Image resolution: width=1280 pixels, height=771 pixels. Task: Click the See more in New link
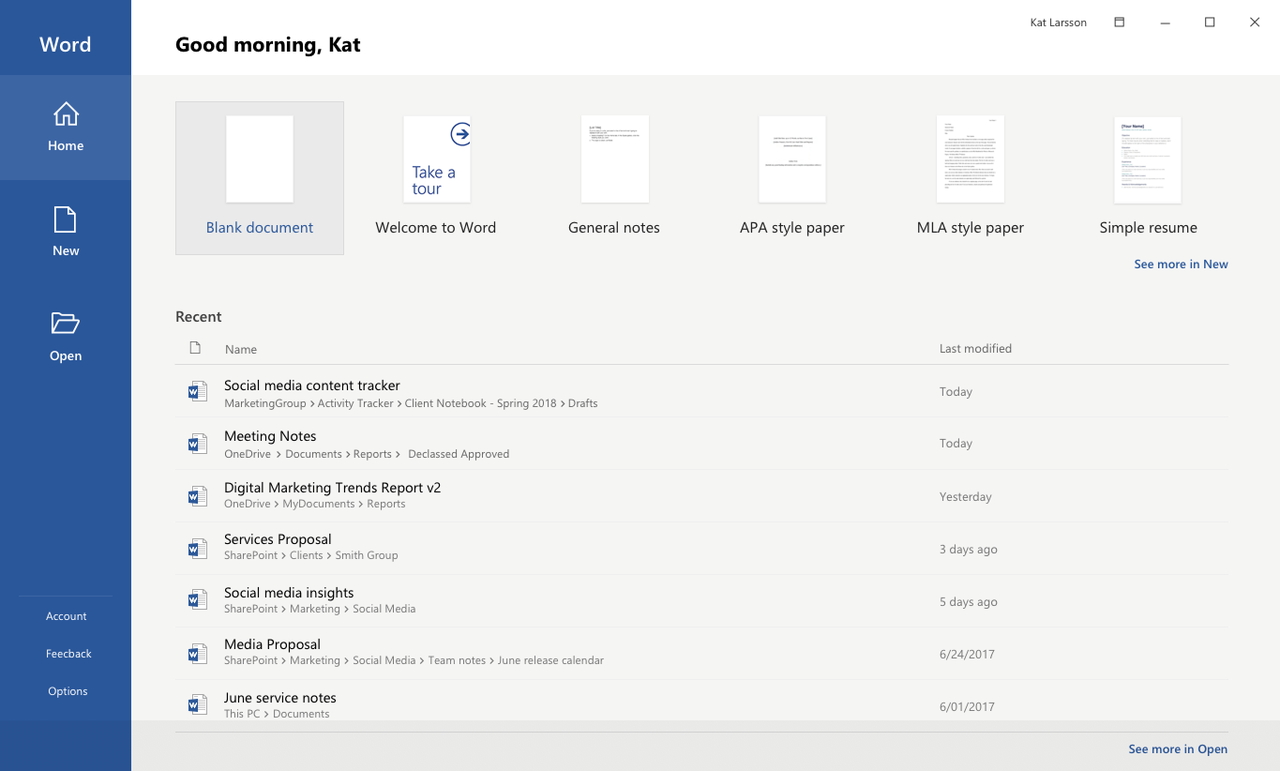click(x=1181, y=263)
